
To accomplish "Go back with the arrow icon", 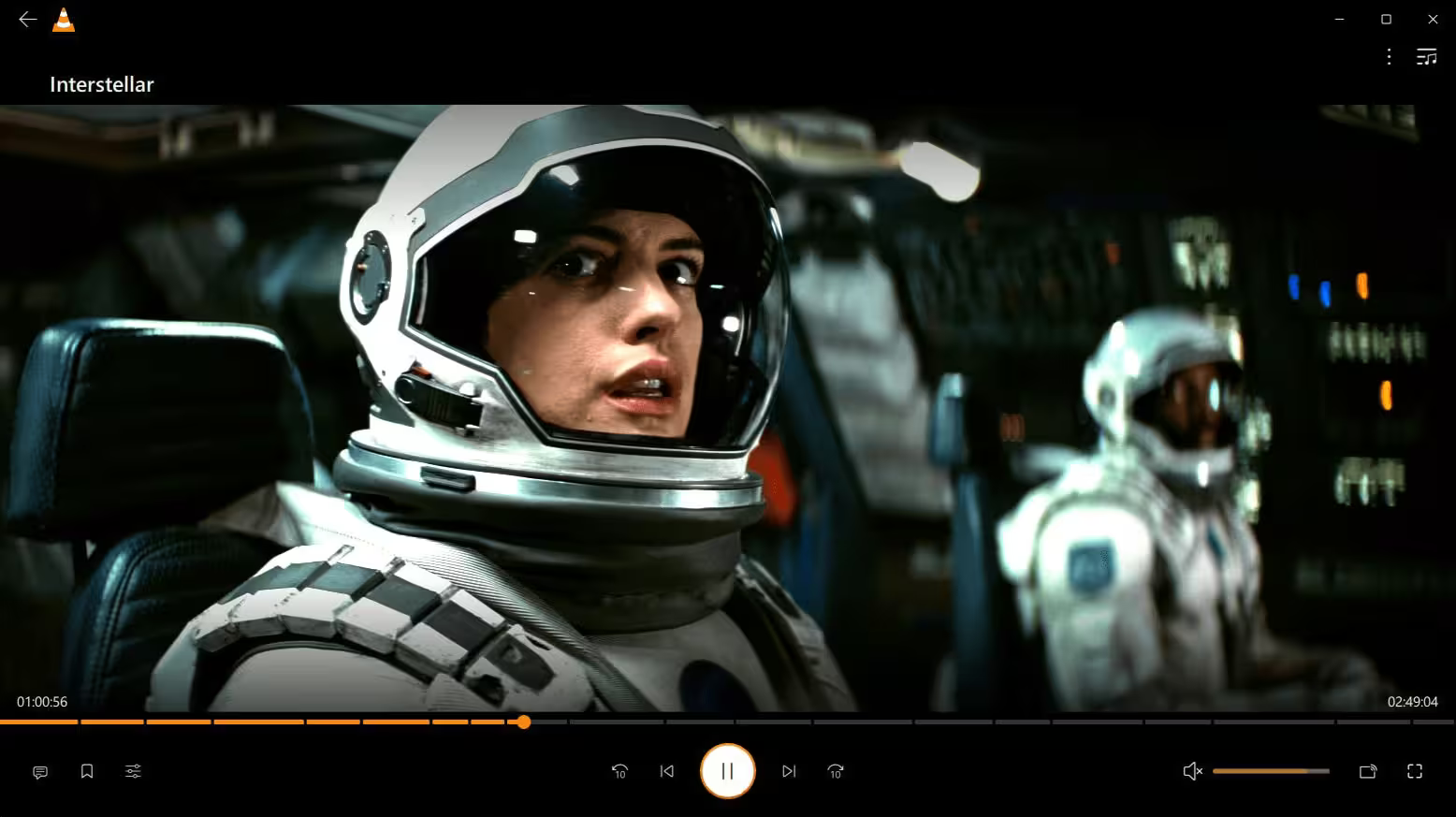I will pyautogui.click(x=27, y=20).
